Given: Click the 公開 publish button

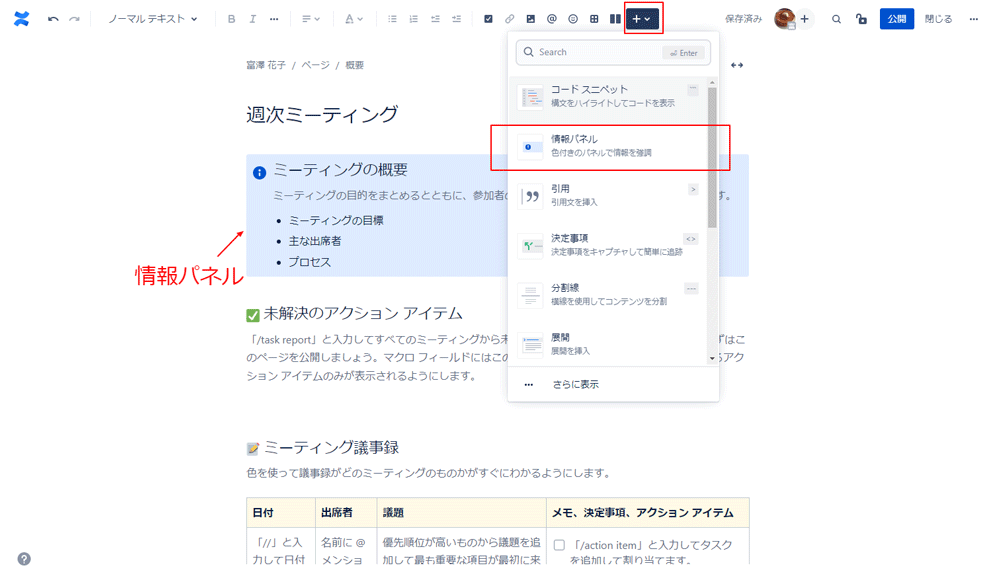Looking at the screenshot, I should 897,19.
